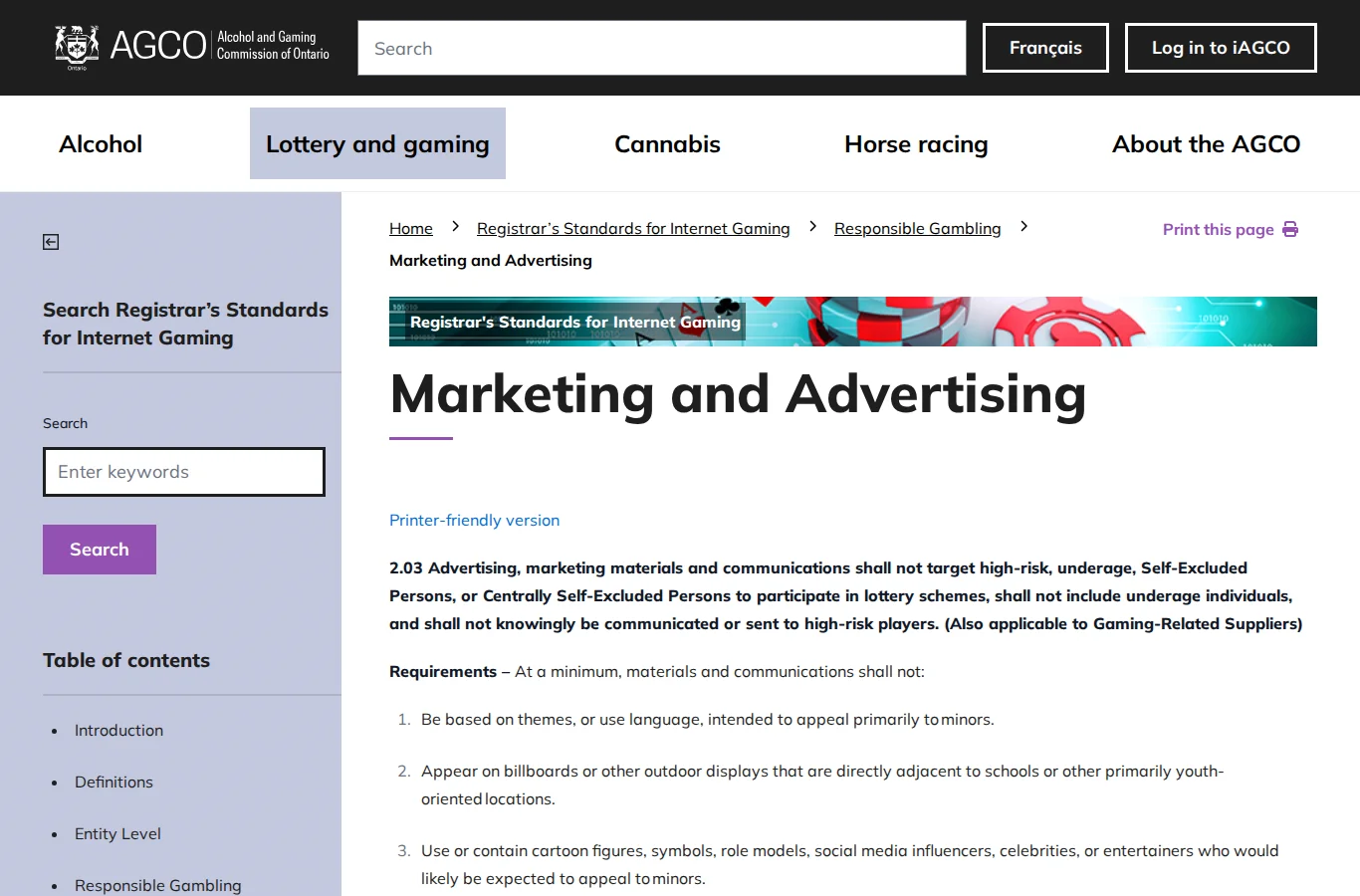Click the Marketing and Advertising page heading
Screen dimensions: 1360x896
(x=738, y=393)
